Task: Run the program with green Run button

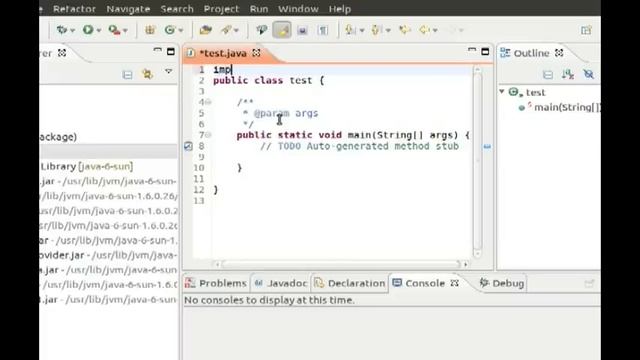Action: click(x=88, y=30)
